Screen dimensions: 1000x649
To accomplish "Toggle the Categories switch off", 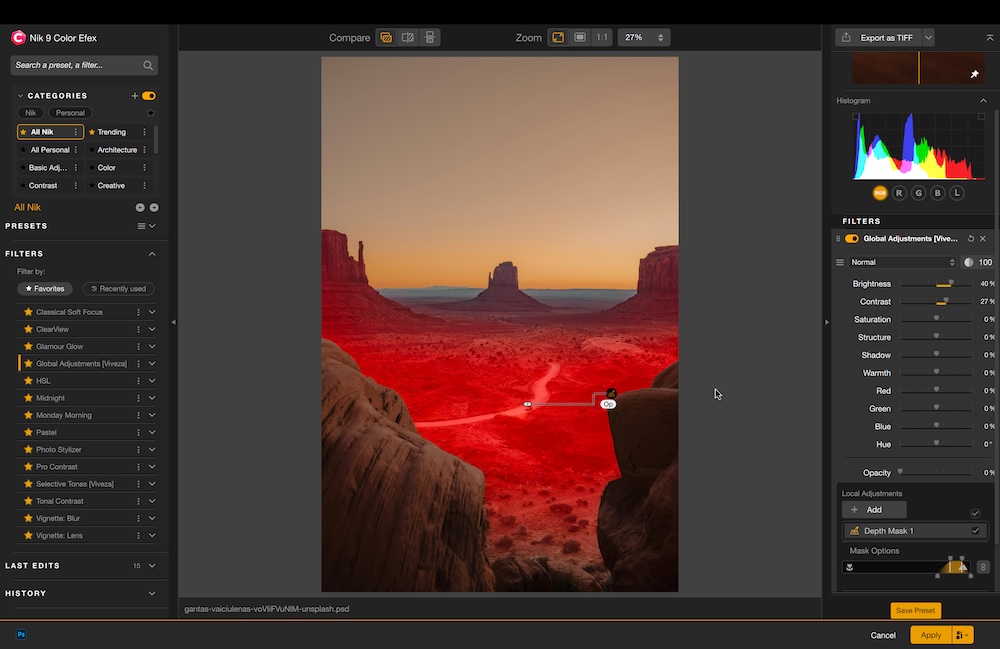I will (x=149, y=96).
